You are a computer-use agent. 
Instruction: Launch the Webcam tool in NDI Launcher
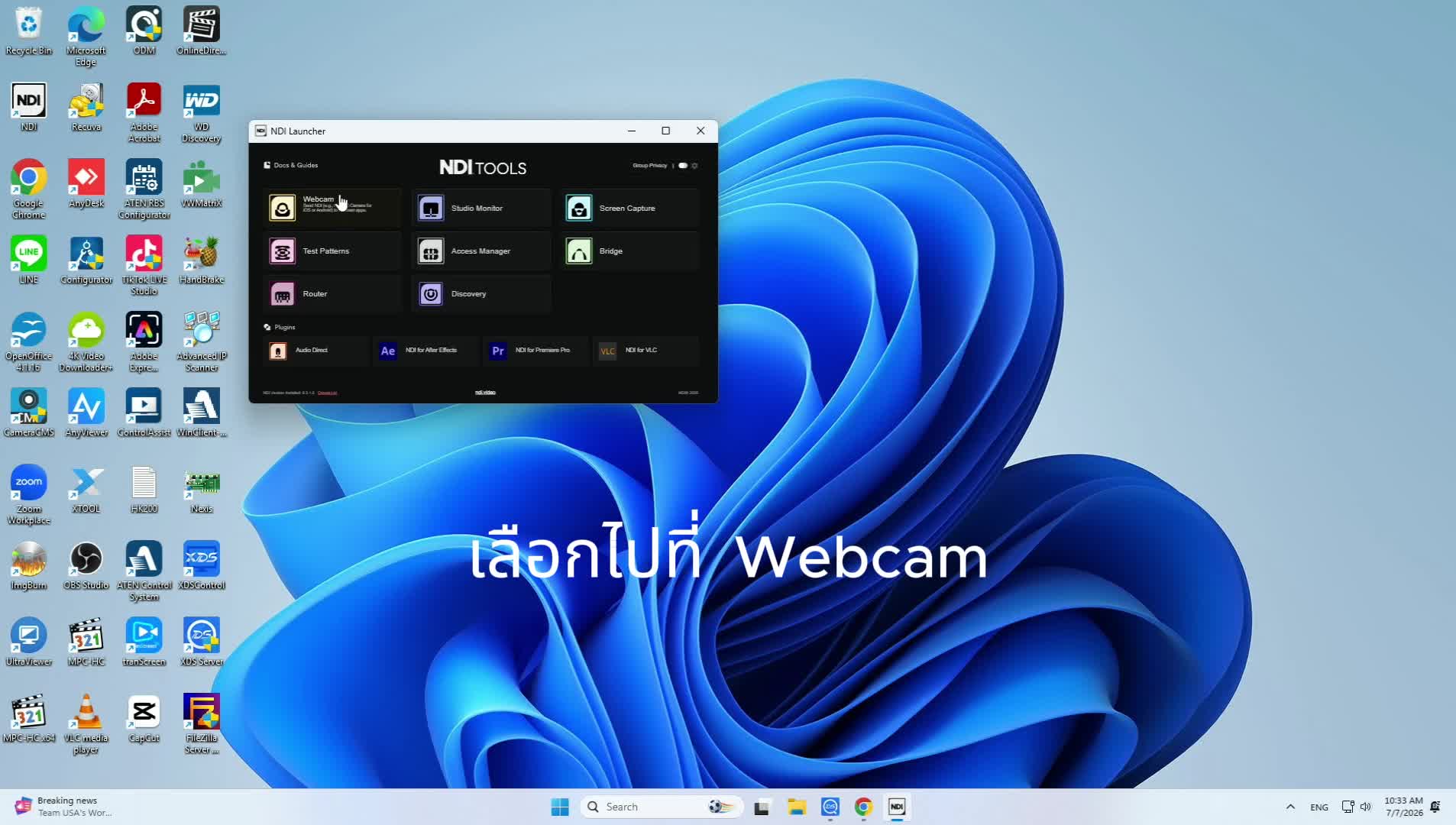click(332, 208)
